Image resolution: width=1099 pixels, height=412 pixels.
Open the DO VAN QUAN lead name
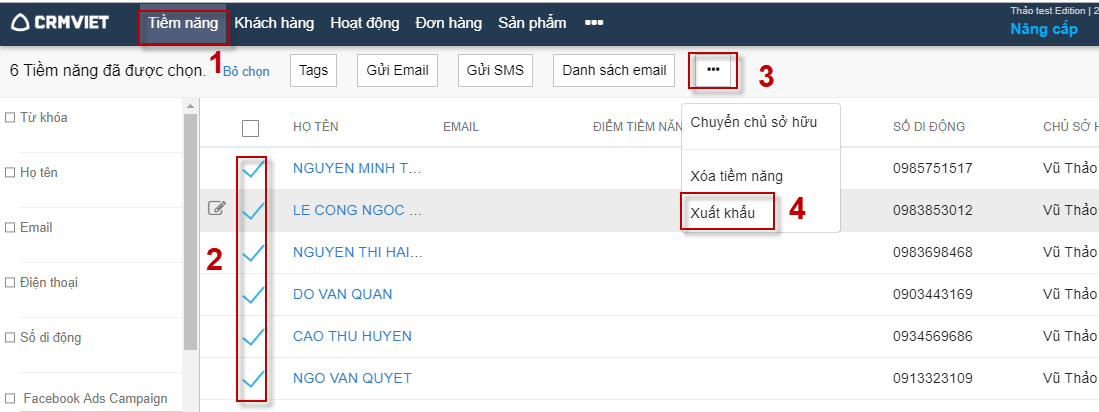(342, 294)
